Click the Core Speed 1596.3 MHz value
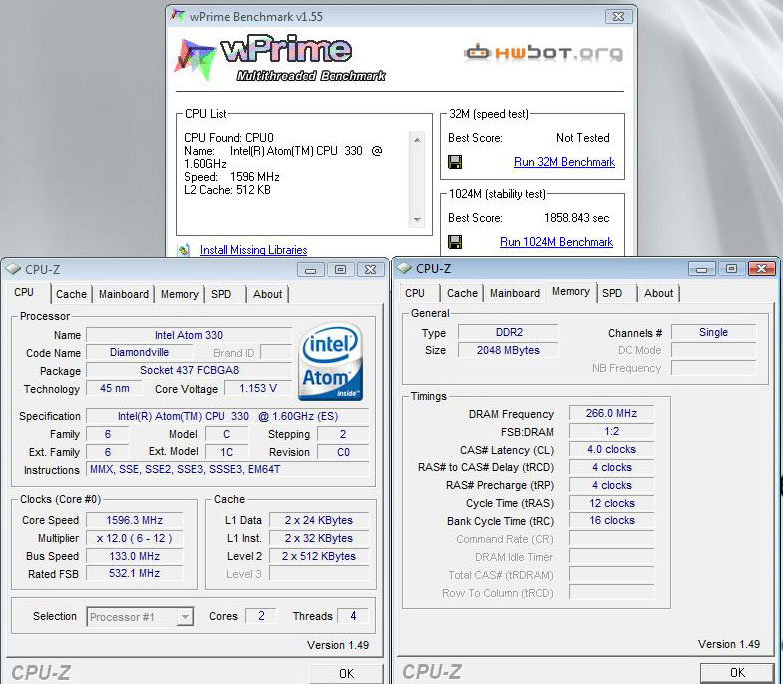 135,520
